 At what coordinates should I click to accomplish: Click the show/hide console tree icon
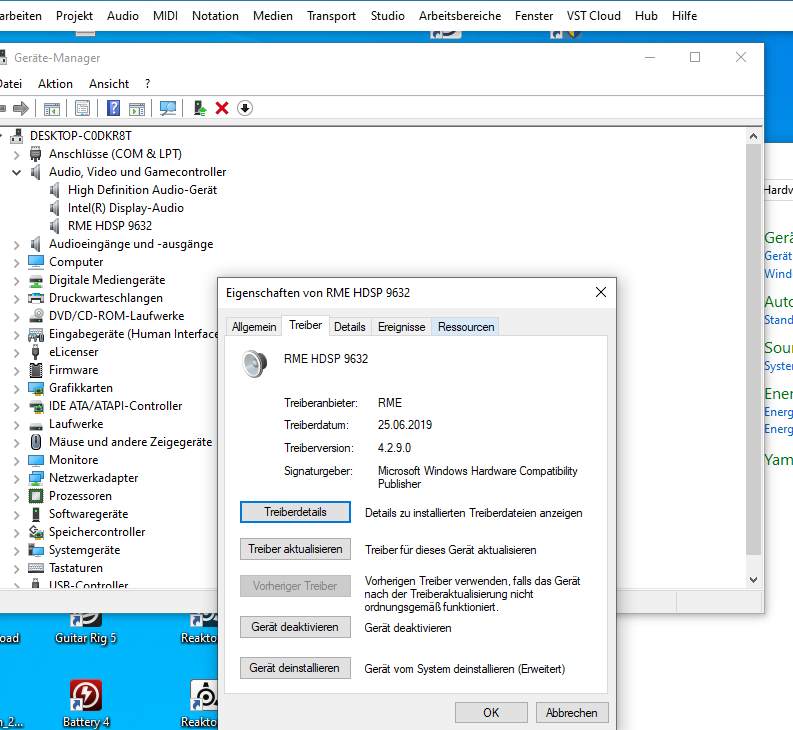(52, 108)
